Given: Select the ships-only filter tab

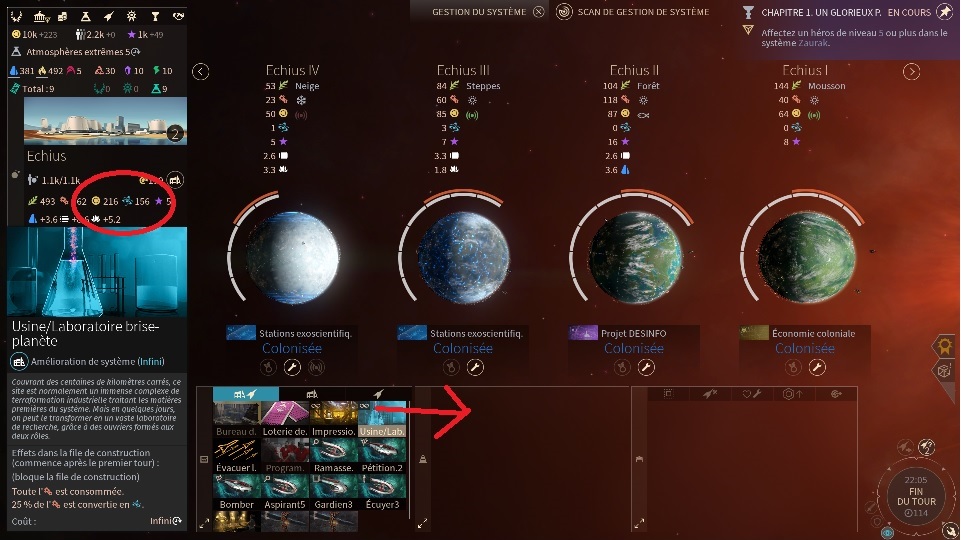Looking at the screenshot, I should (378, 394).
